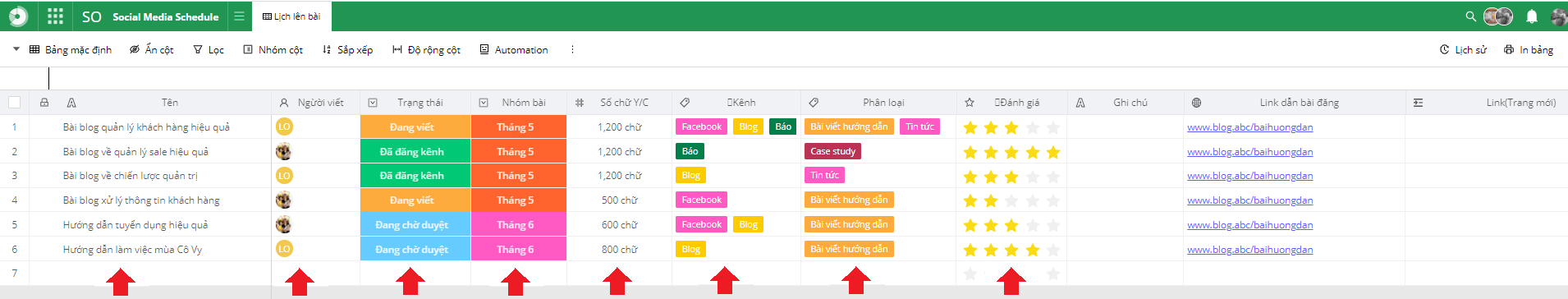Click the search magnifier icon
Viewport: 1568px width, 299px height.
pyautogui.click(x=1470, y=16)
